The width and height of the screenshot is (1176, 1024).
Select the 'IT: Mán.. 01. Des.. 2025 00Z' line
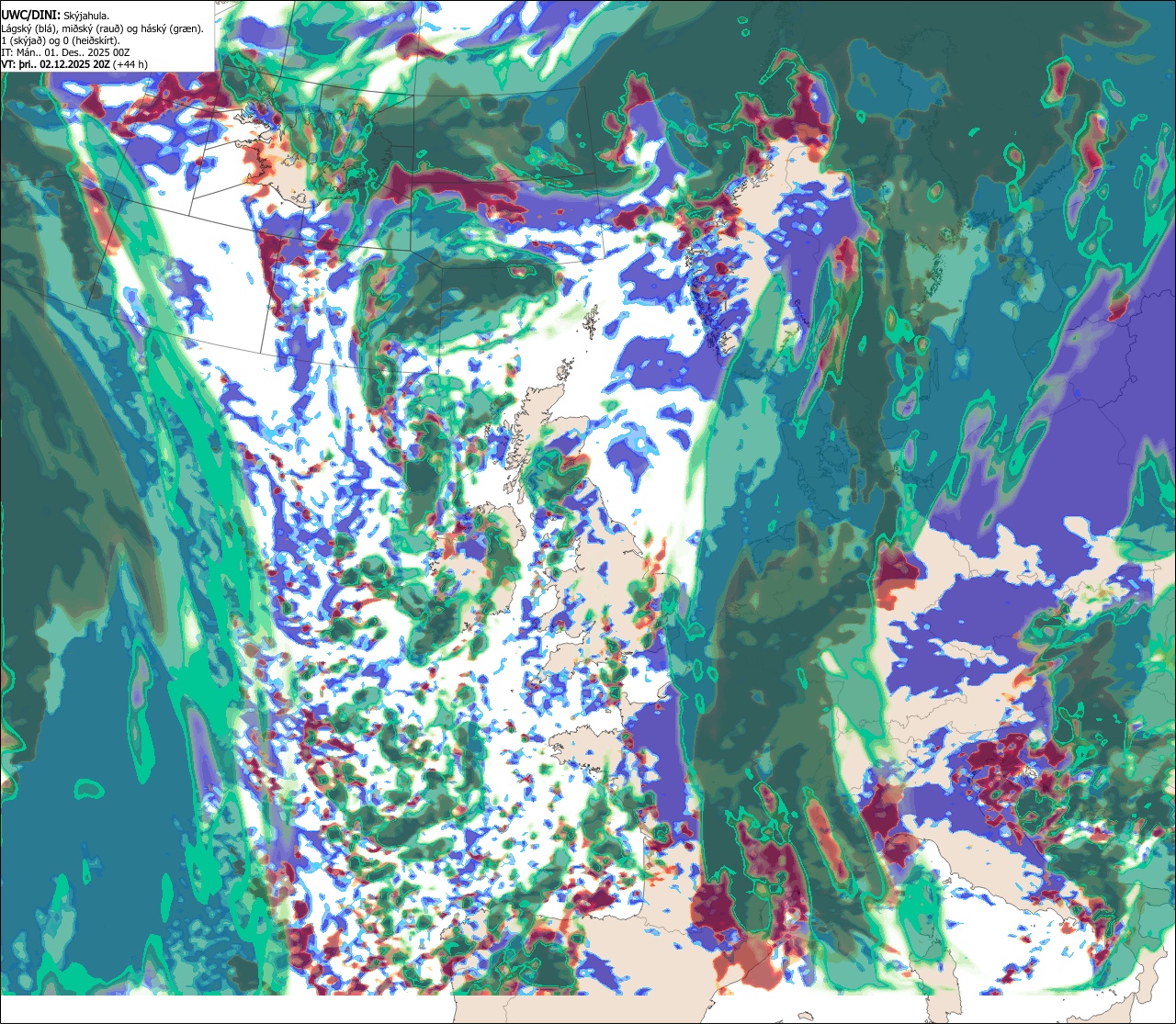click(65, 52)
